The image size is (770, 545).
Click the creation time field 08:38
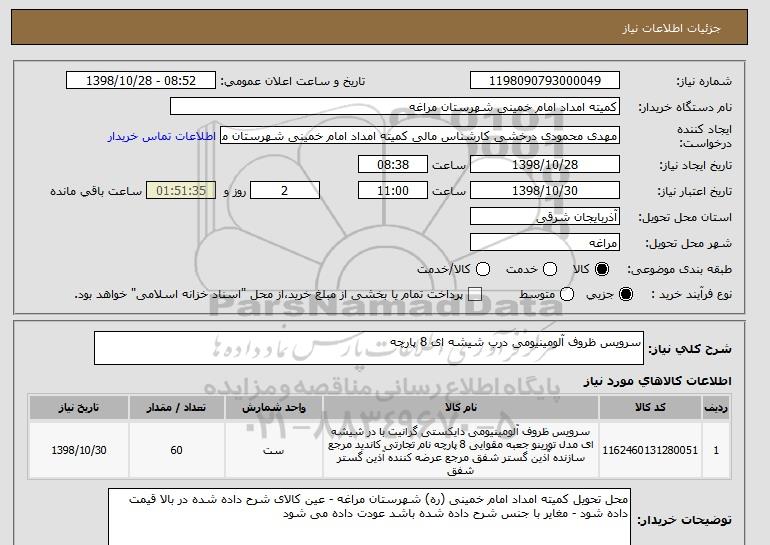click(x=393, y=164)
